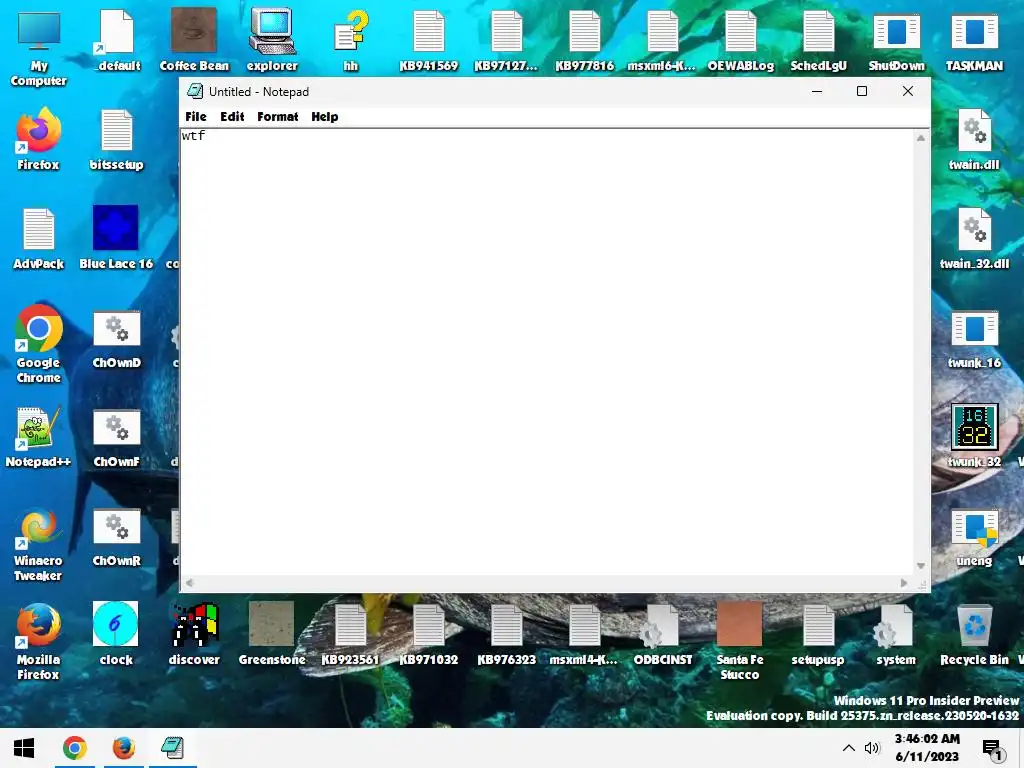Open Chrome from the taskbar

[x=74, y=748]
